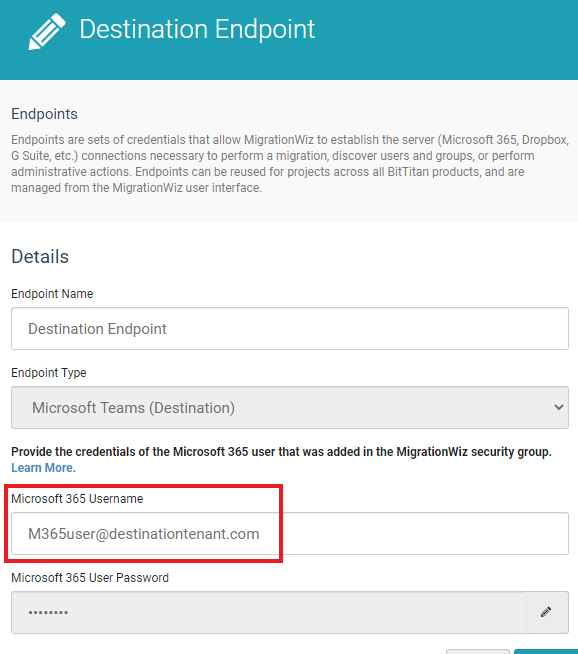
Task: Click the Endpoint Name label
Action: pos(52,294)
